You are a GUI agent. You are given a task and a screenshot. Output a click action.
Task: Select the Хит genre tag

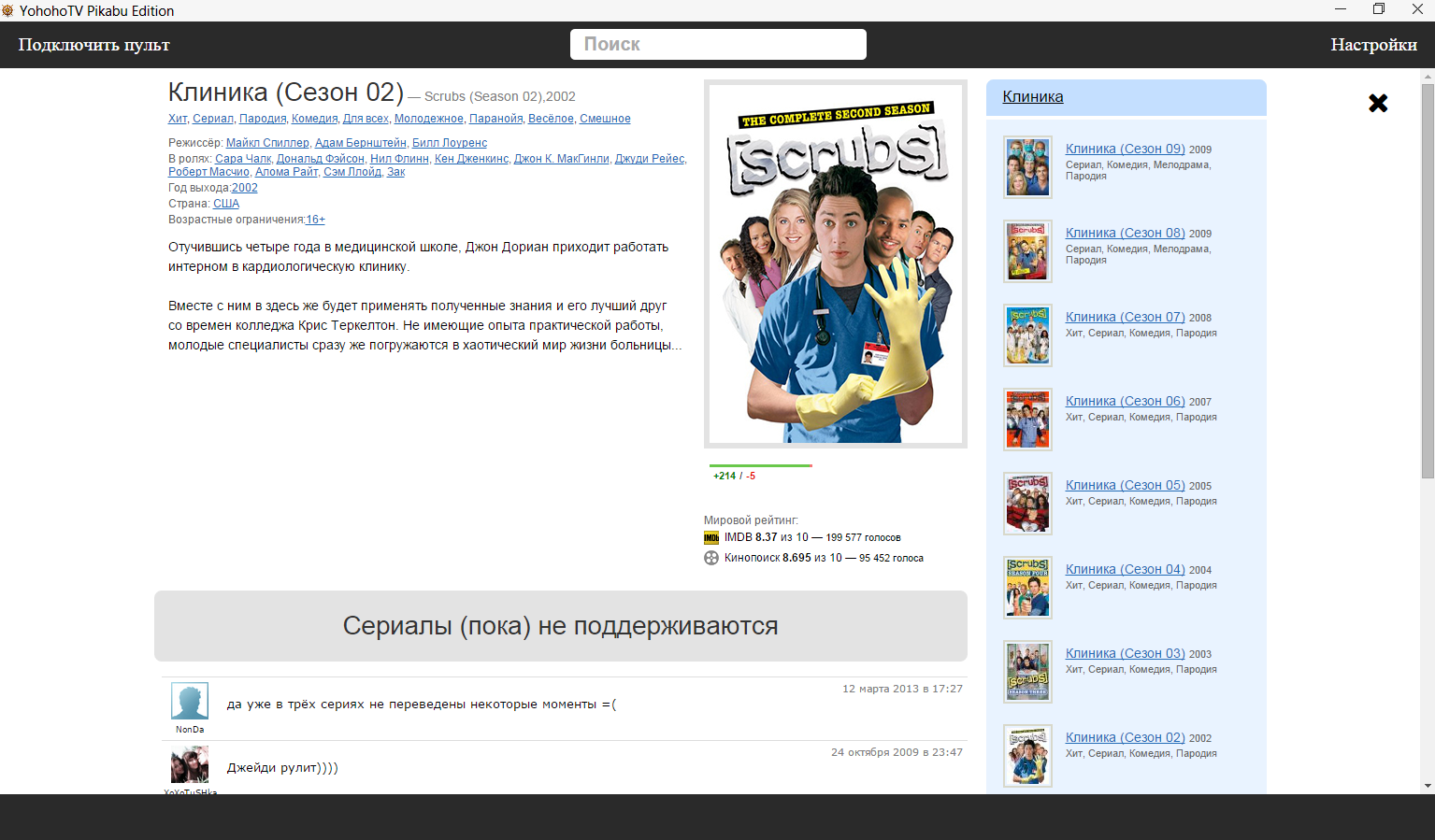coord(178,119)
